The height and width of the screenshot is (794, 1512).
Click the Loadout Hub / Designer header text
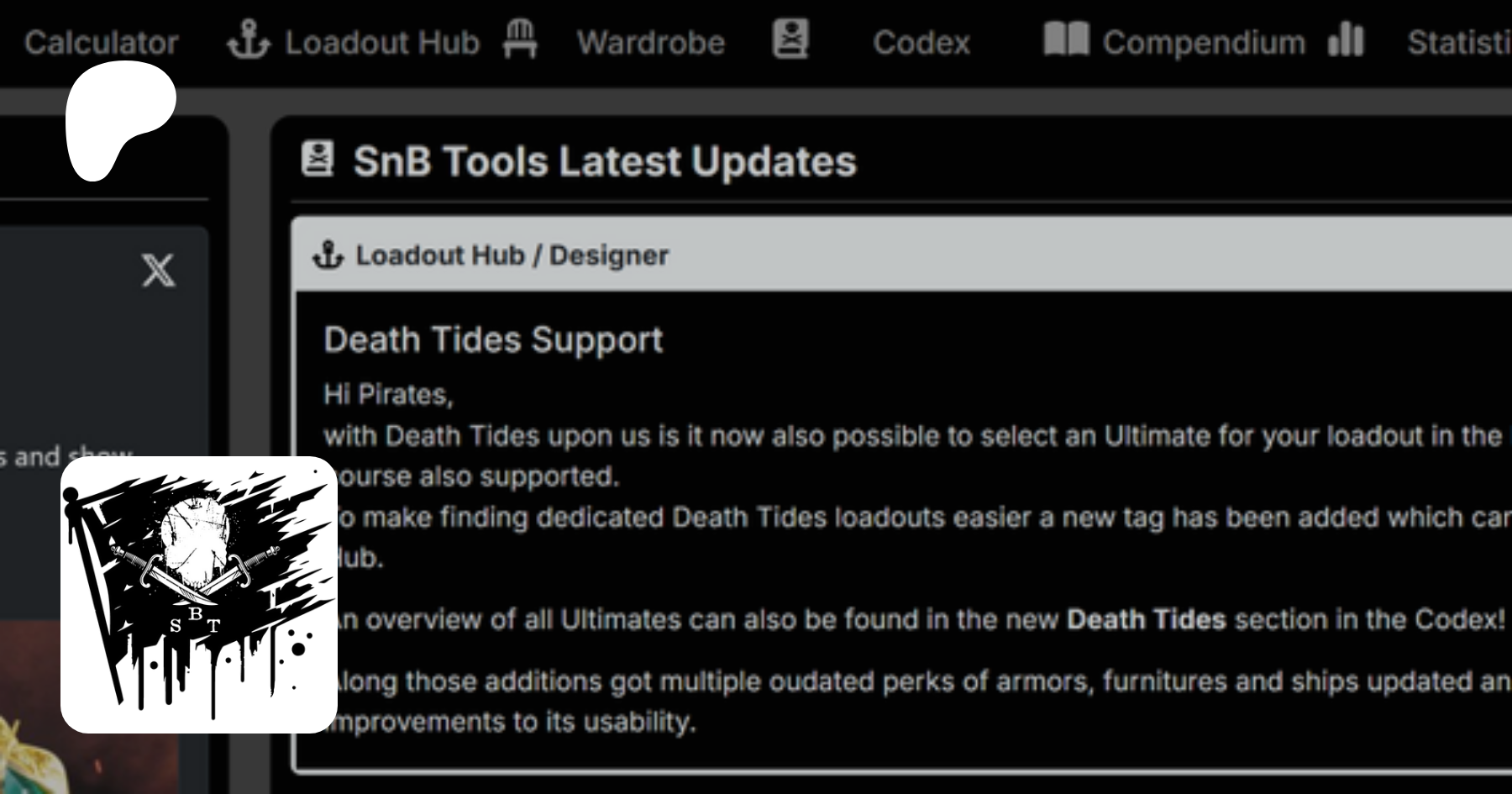(x=512, y=255)
